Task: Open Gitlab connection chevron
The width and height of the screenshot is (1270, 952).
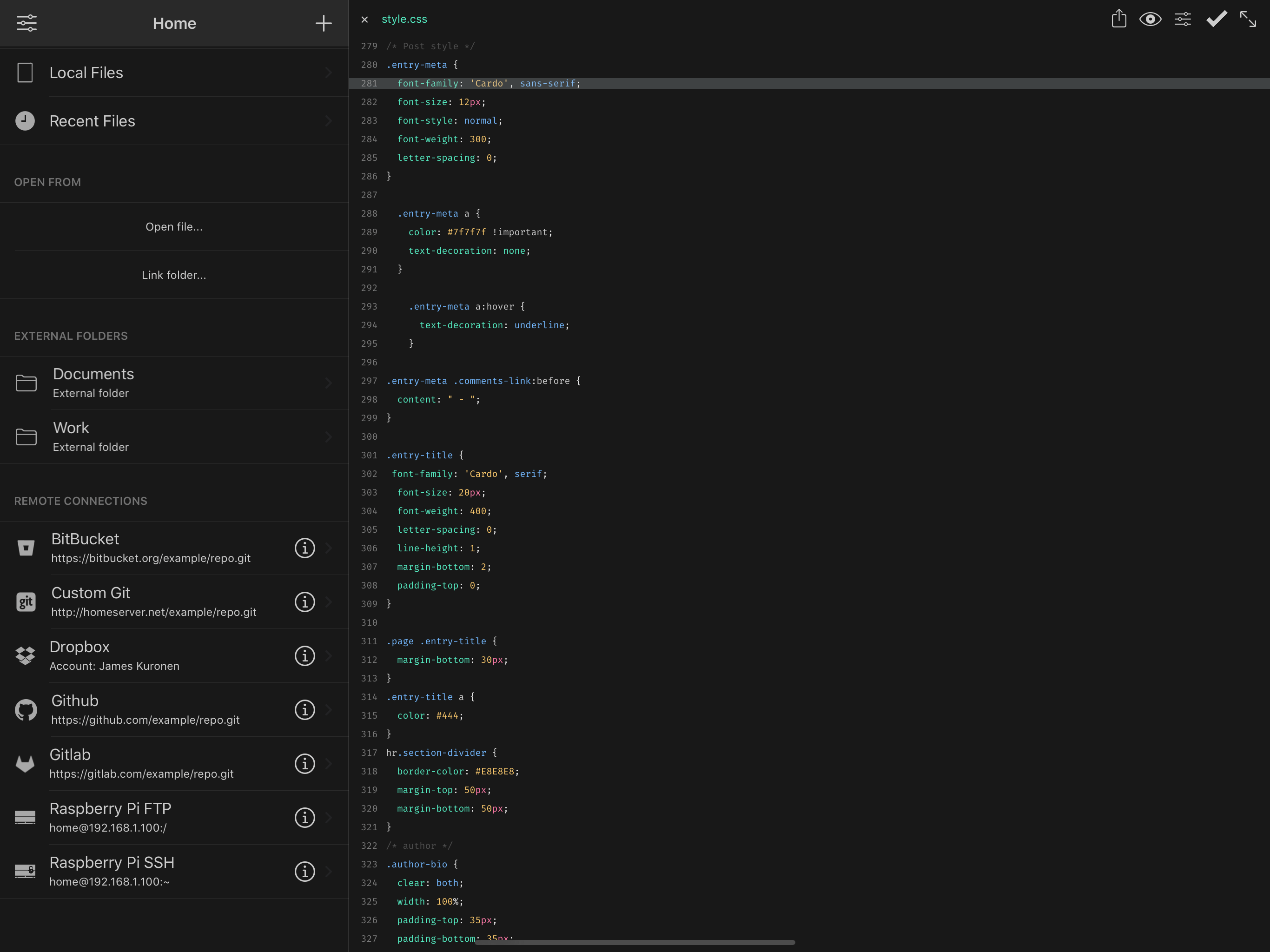Action: click(x=329, y=764)
